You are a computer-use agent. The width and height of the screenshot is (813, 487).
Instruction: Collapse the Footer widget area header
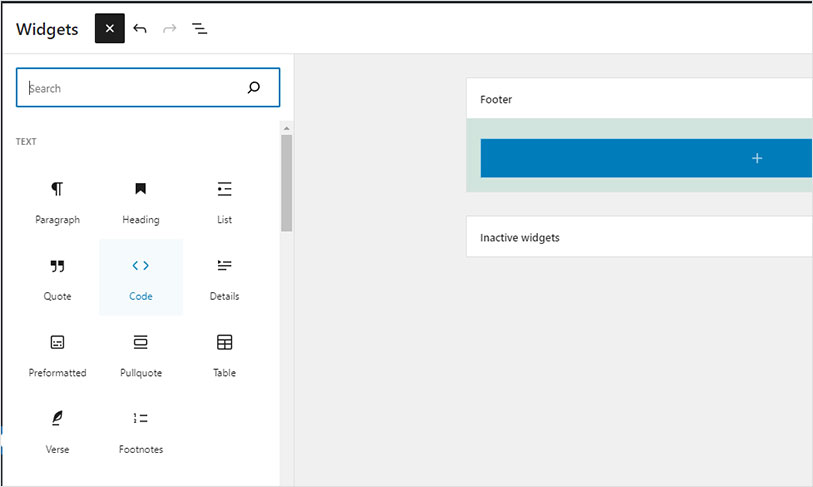639,99
